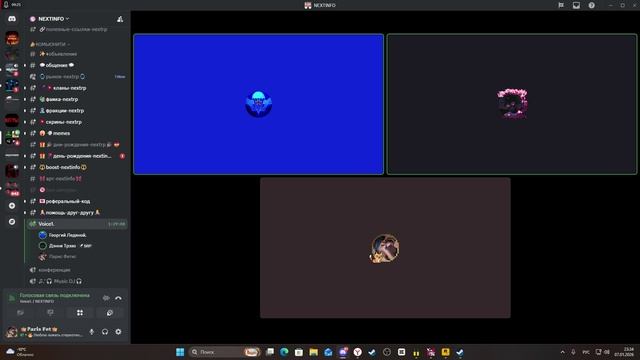Focus the dark tile with pink avatar
Image resolution: width=640 pixels, height=360 pixels.
click(x=512, y=104)
